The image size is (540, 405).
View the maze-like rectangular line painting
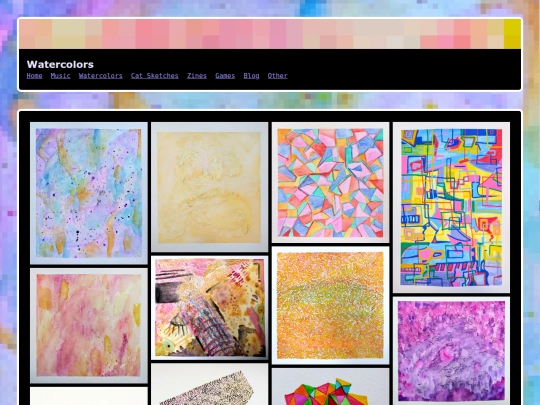pyautogui.click(x=451, y=207)
